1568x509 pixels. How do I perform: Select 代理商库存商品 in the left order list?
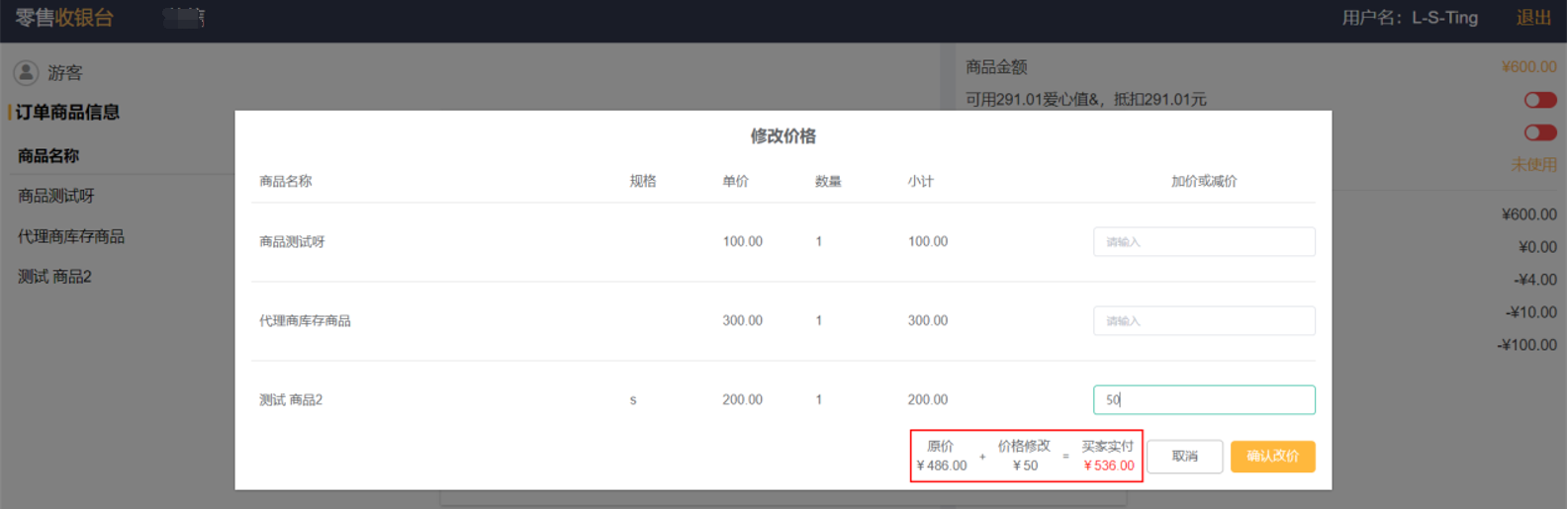pyautogui.click(x=71, y=236)
